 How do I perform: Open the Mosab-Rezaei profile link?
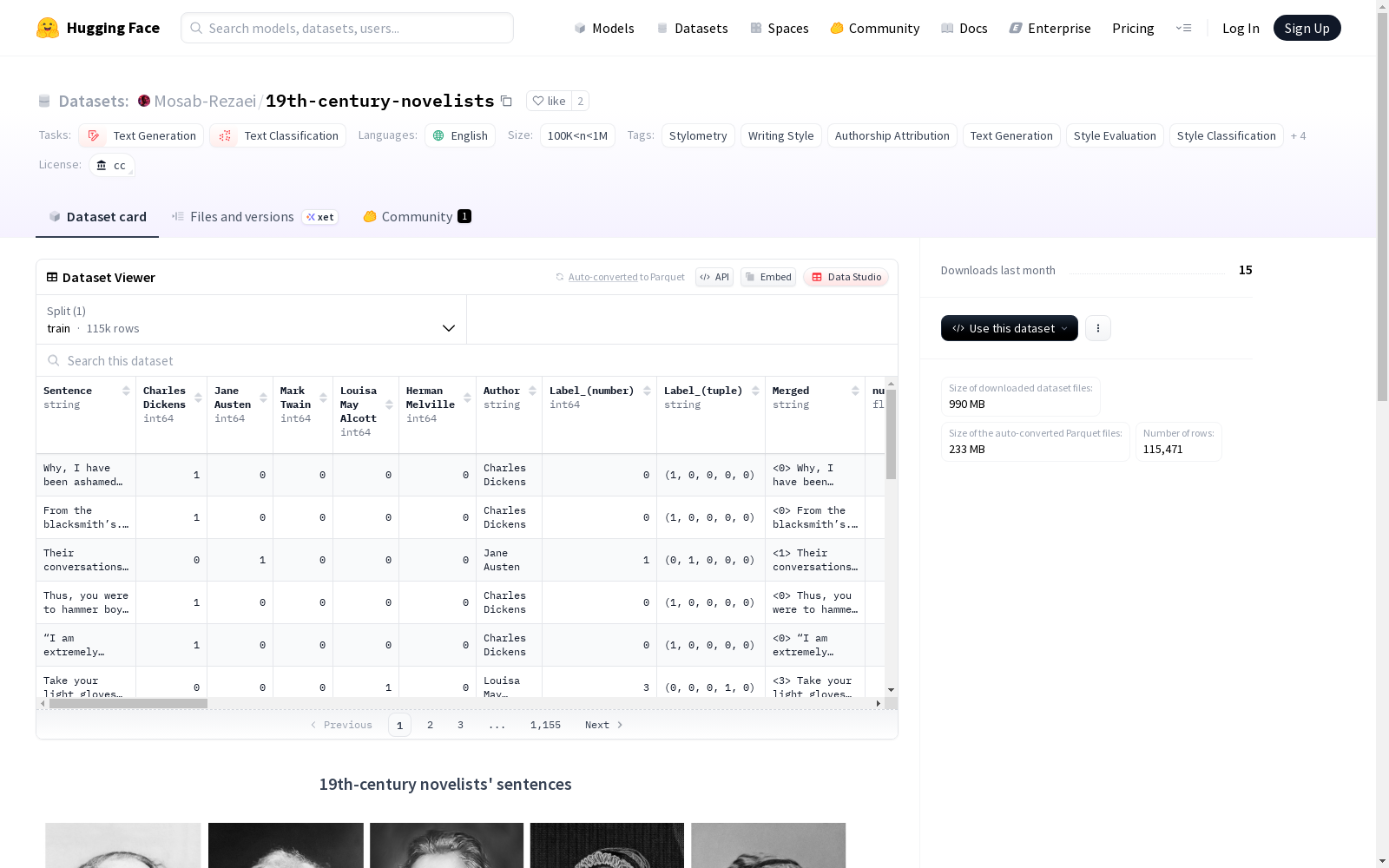[x=205, y=101]
